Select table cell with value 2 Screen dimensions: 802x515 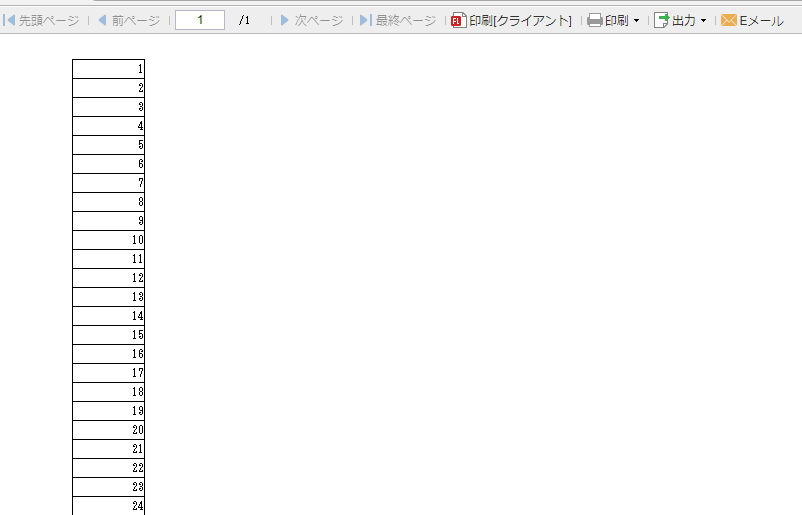[108, 88]
